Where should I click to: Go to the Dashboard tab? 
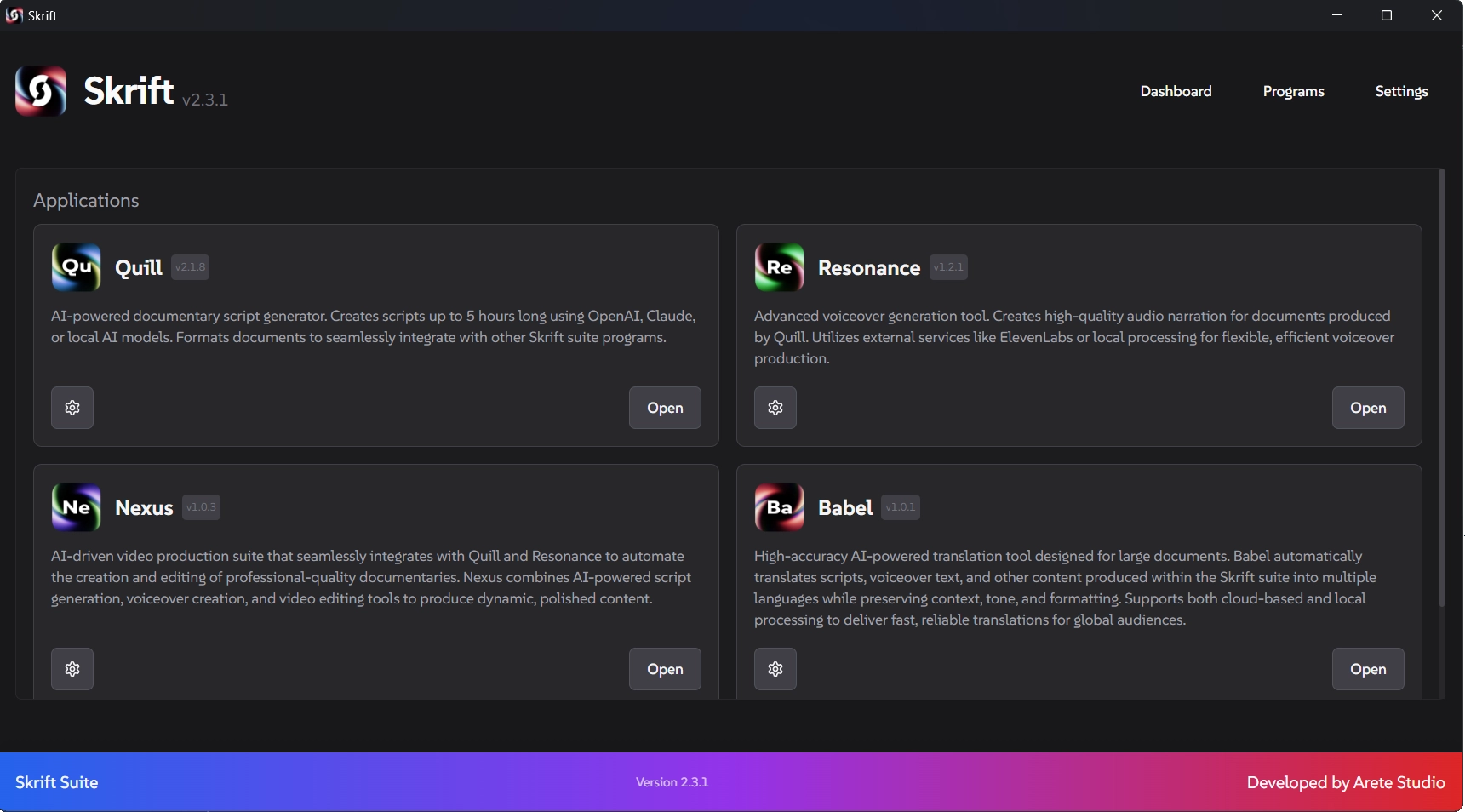(x=1176, y=91)
